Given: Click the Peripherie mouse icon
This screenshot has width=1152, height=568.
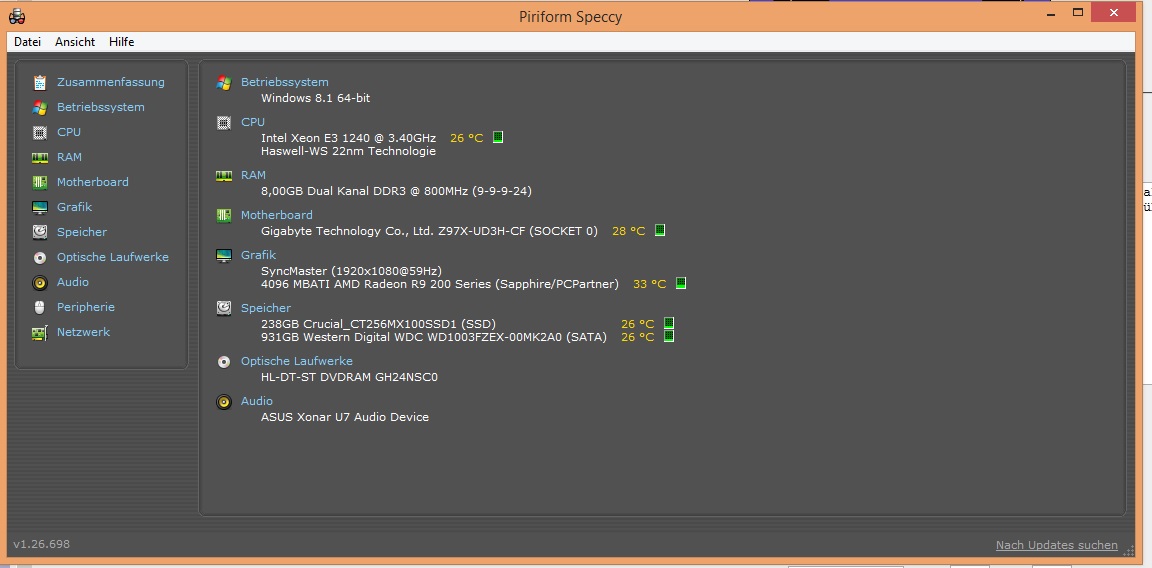Looking at the screenshot, I should (x=40, y=307).
